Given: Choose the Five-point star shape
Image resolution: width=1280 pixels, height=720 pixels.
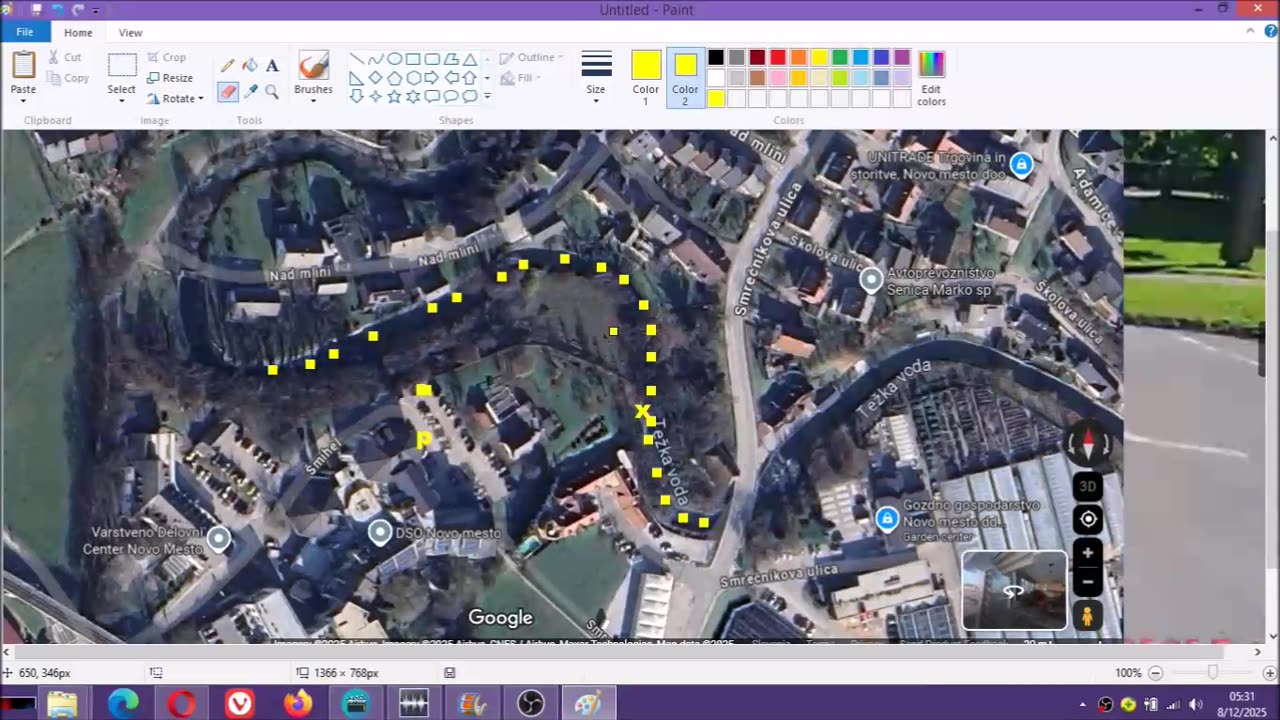Looking at the screenshot, I should pos(394,97).
